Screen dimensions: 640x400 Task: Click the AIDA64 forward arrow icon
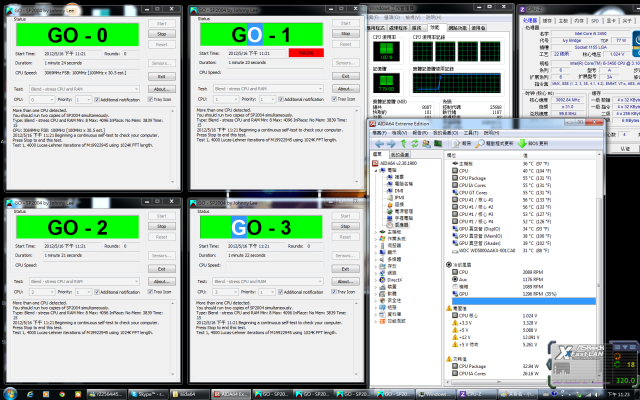pyautogui.click(x=391, y=144)
